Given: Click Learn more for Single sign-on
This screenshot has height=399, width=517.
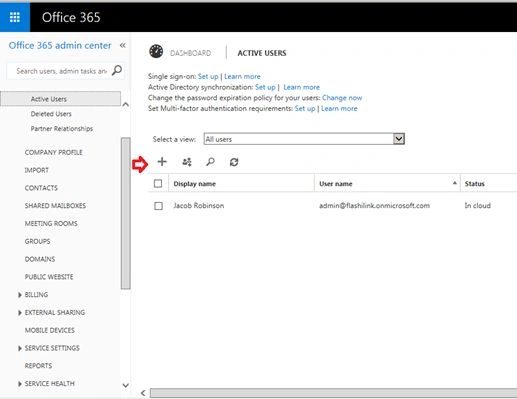Looking at the screenshot, I should (x=242, y=76).
